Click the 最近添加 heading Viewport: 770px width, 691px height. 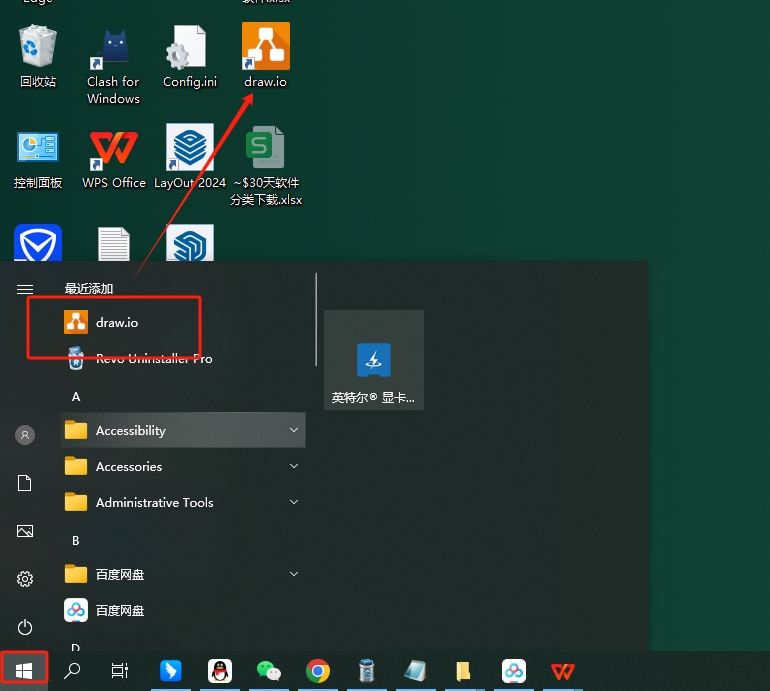[x=89, y=288]
